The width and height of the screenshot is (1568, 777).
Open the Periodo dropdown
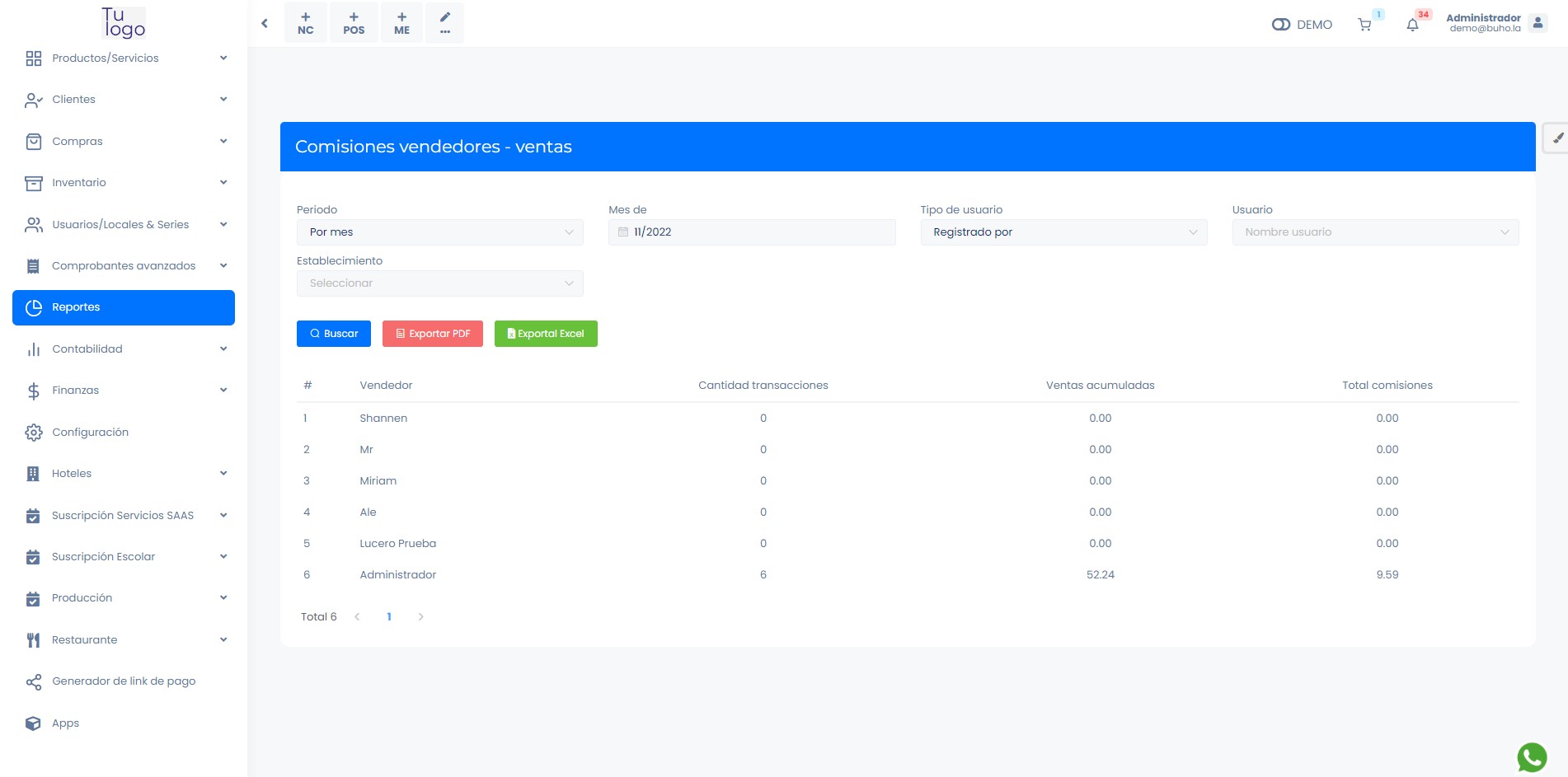pyautogui.click(x=439, y=232)
